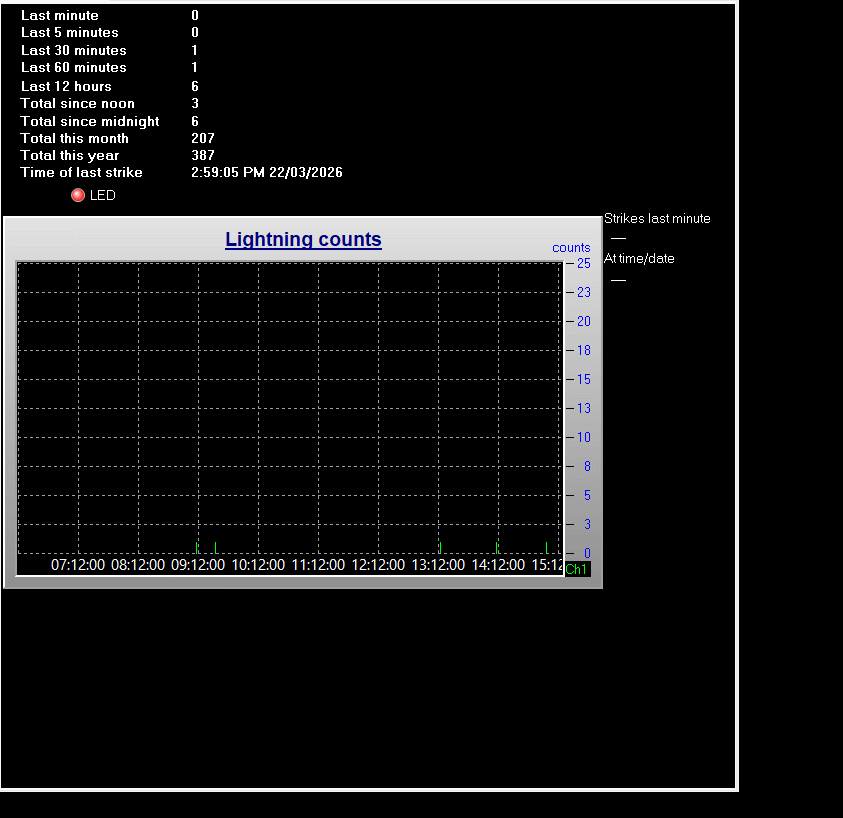Viewport: 843px width, 818px height.
Task: Click the green strike spike near 14:12:00
Action: point(497,547)
